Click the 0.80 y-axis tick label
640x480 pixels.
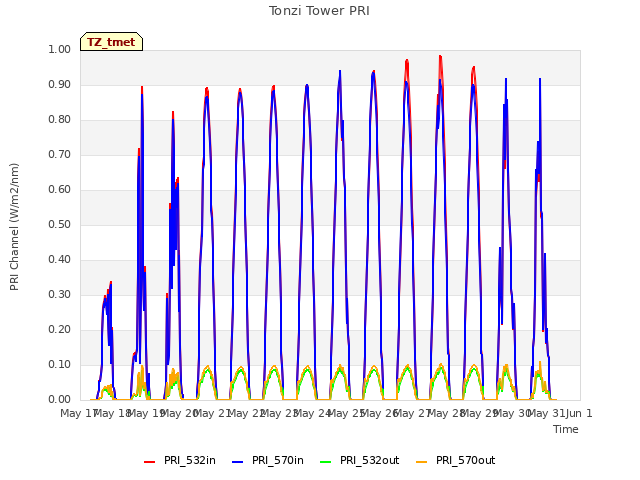[x=60, y=120]
